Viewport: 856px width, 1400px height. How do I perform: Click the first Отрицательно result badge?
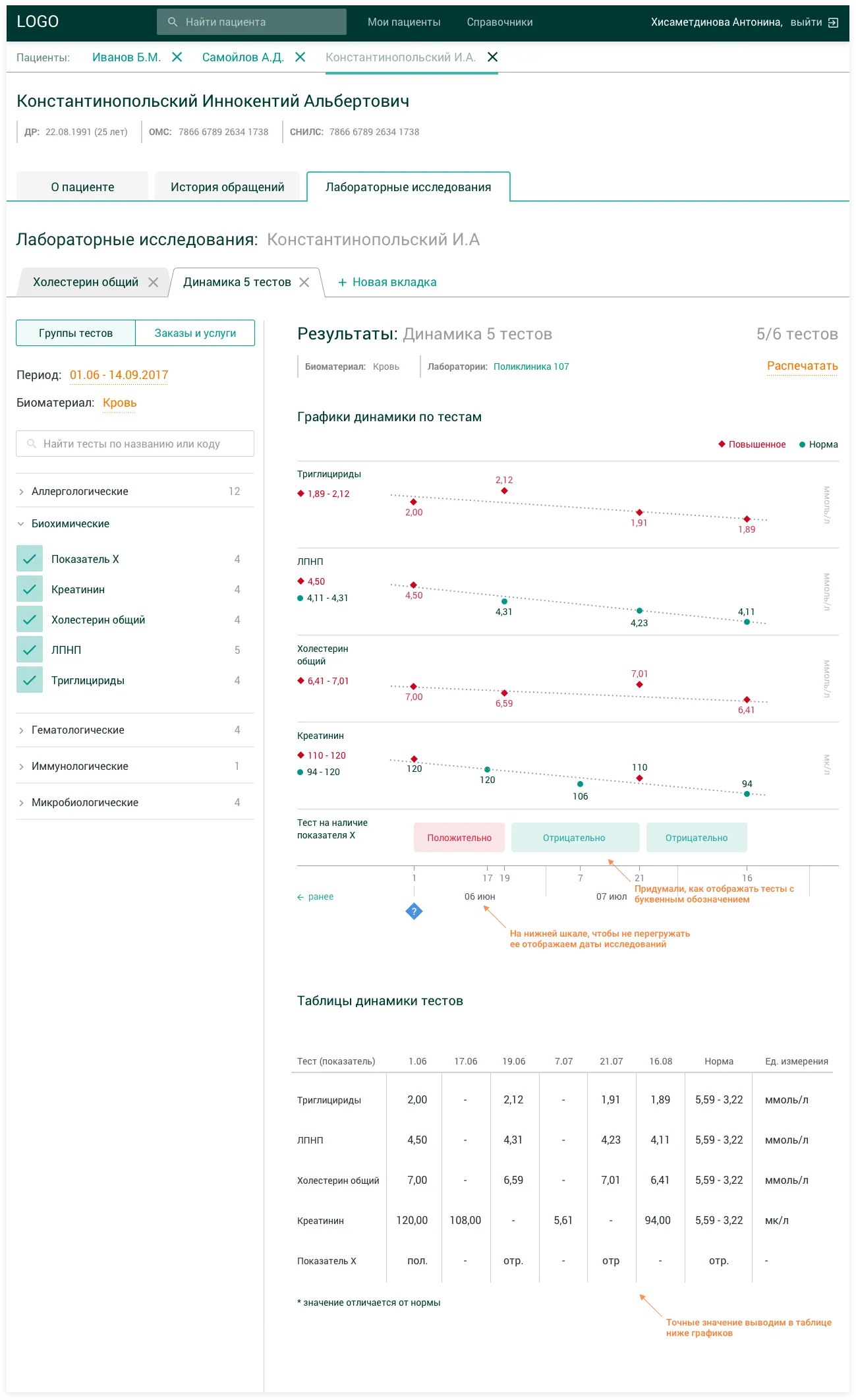pos(575,838)
